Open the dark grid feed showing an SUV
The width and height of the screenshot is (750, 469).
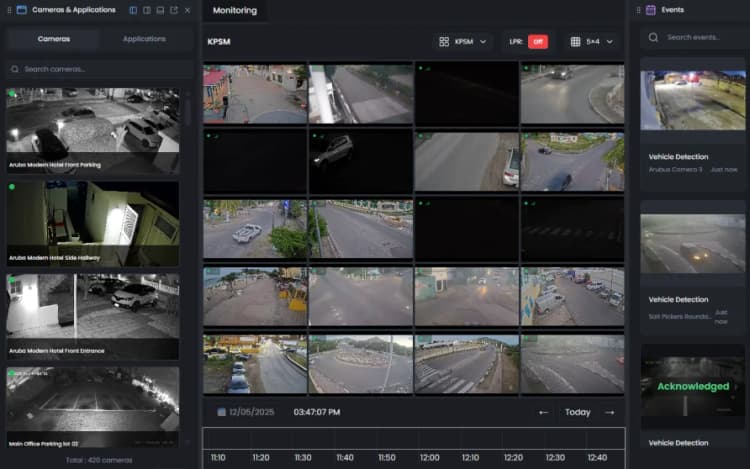[x=361, y=162]
